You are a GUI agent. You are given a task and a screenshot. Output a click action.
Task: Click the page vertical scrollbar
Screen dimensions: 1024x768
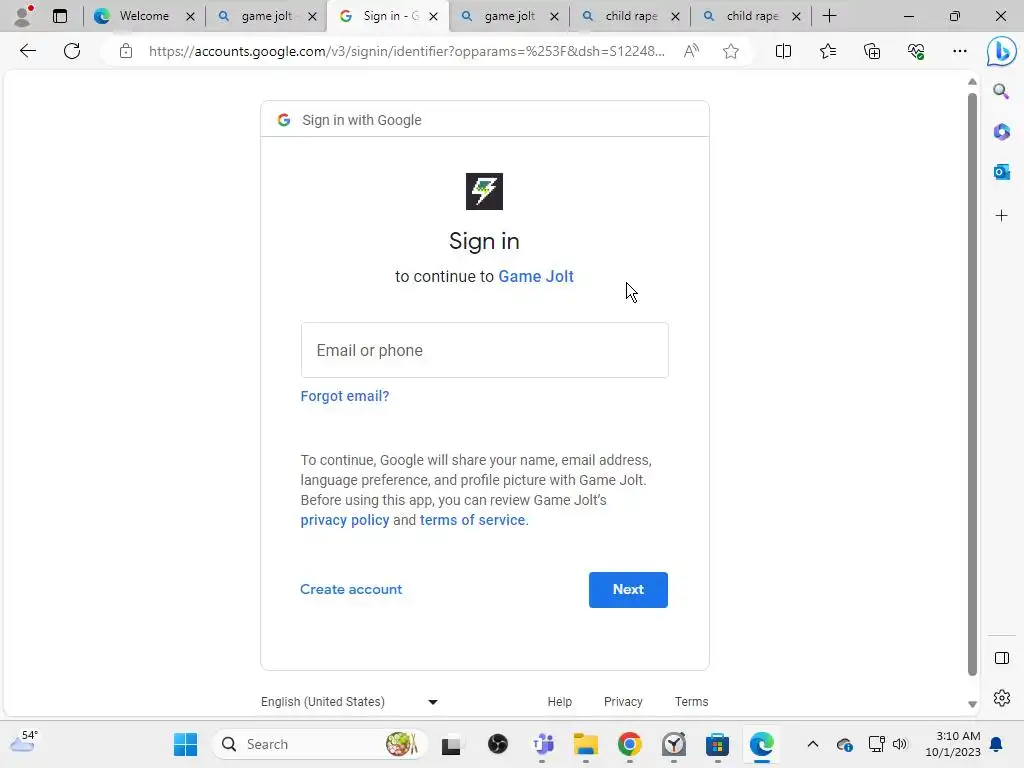(972, 384)
